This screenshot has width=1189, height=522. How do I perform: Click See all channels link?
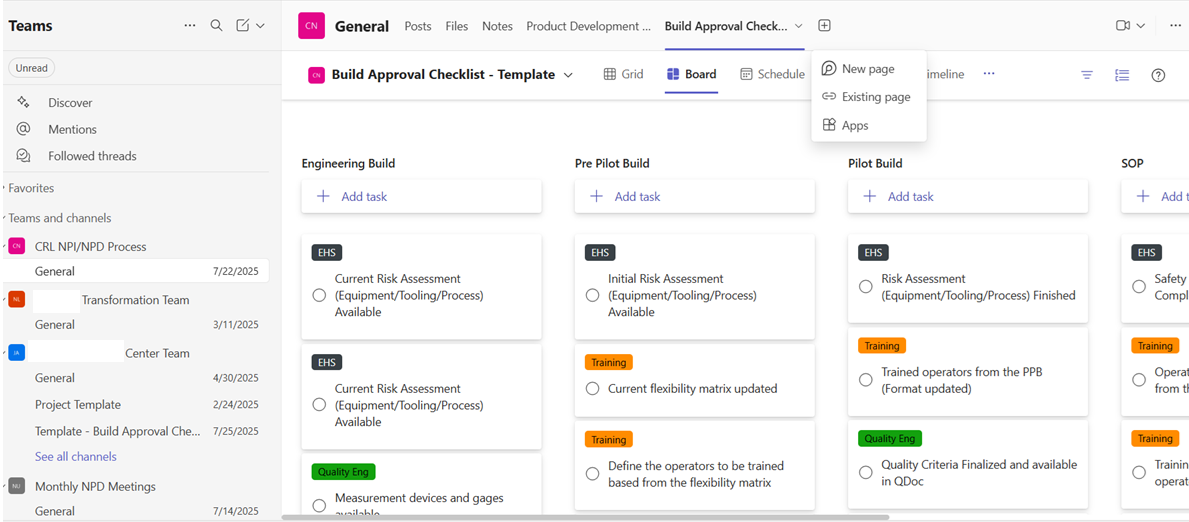tap(76, 457)
